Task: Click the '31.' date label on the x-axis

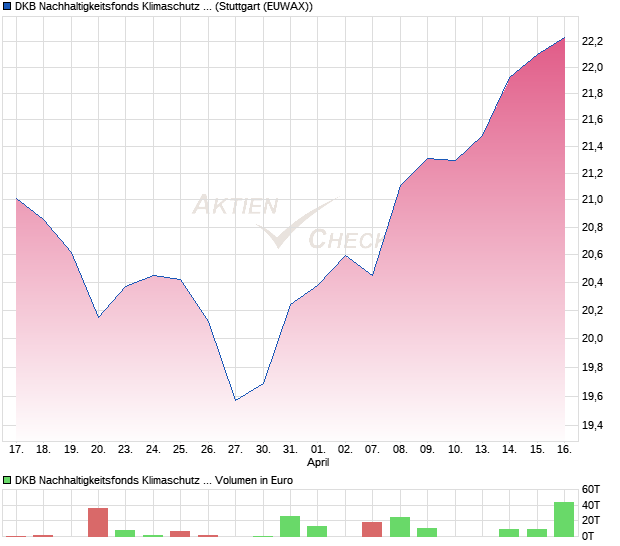Action: (290, 449)
